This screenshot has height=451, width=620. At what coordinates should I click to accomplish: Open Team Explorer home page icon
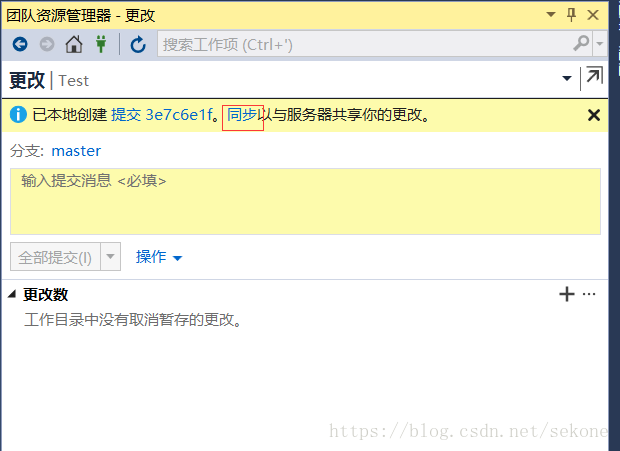pyautogui.click(x=74, y=44)
